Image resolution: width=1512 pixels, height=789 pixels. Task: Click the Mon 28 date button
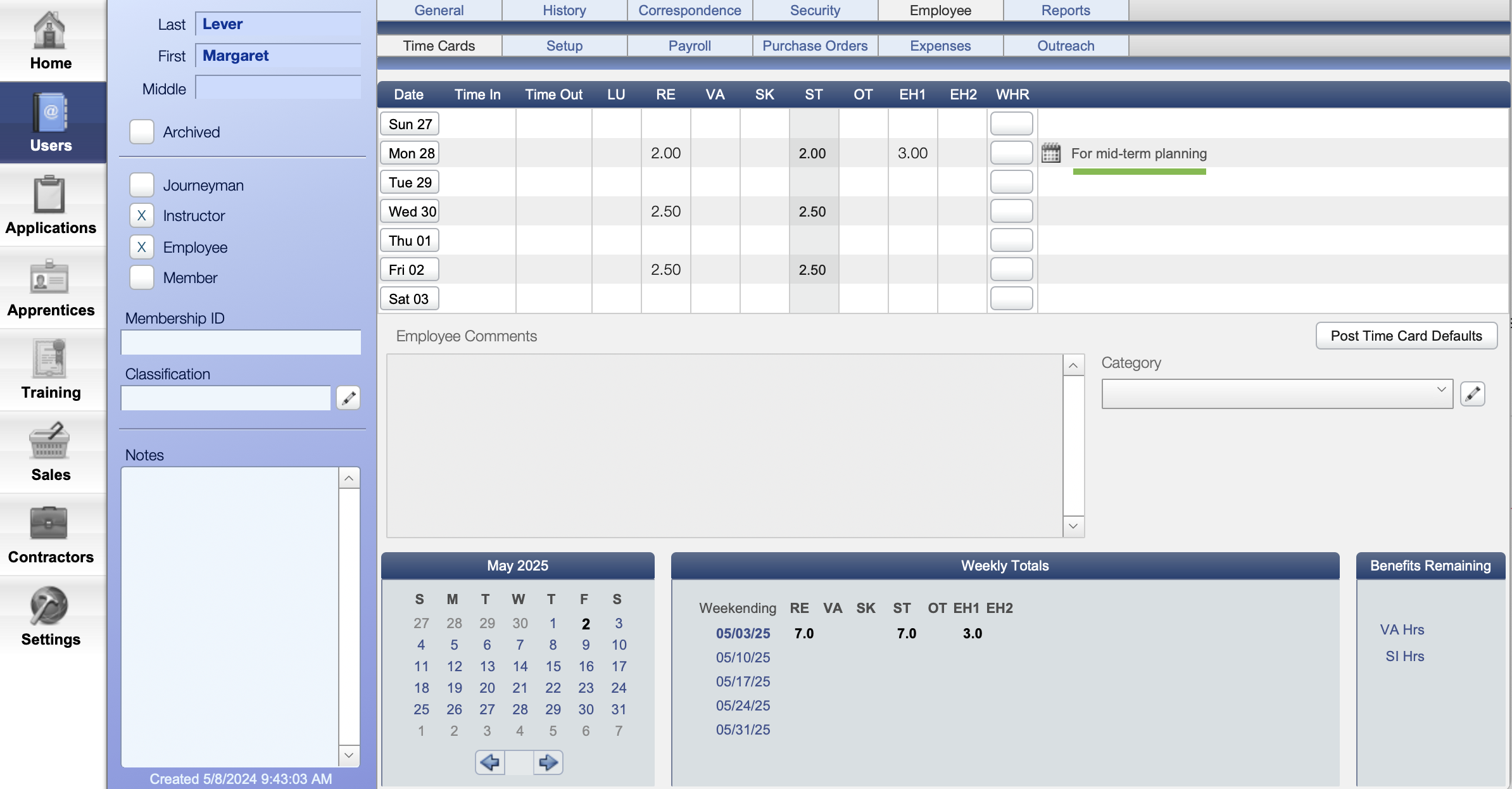click(x=410, y=153)
